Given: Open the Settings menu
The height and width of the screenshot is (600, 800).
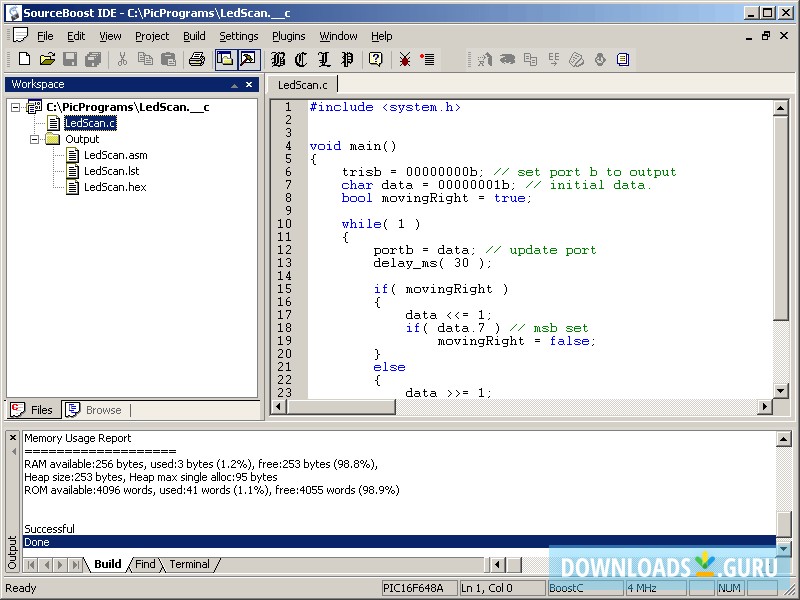Looking at the screenshot, I should 238,36.
